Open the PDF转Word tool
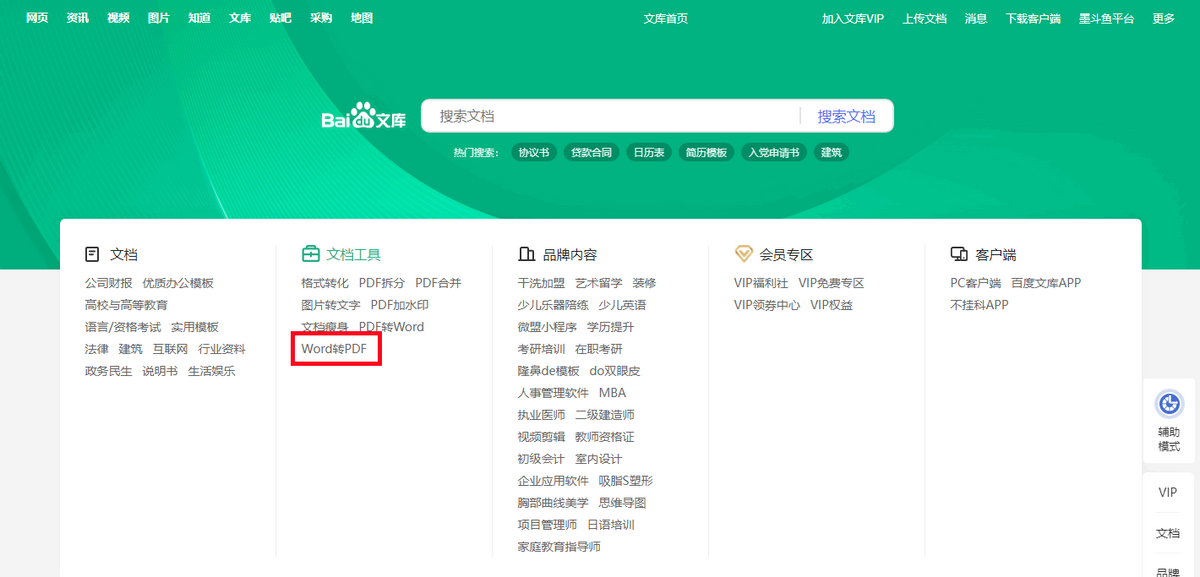 [x=393, y=326]
